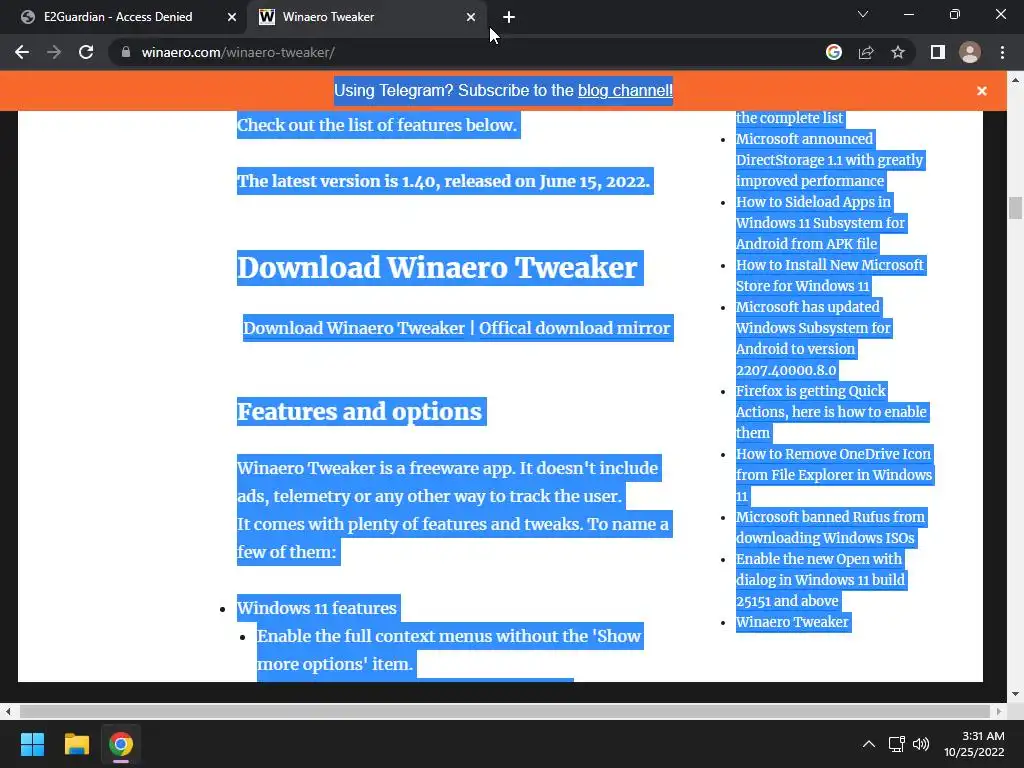
Task: Open the Telegram blog channel link
Action: tap(625, 90)
